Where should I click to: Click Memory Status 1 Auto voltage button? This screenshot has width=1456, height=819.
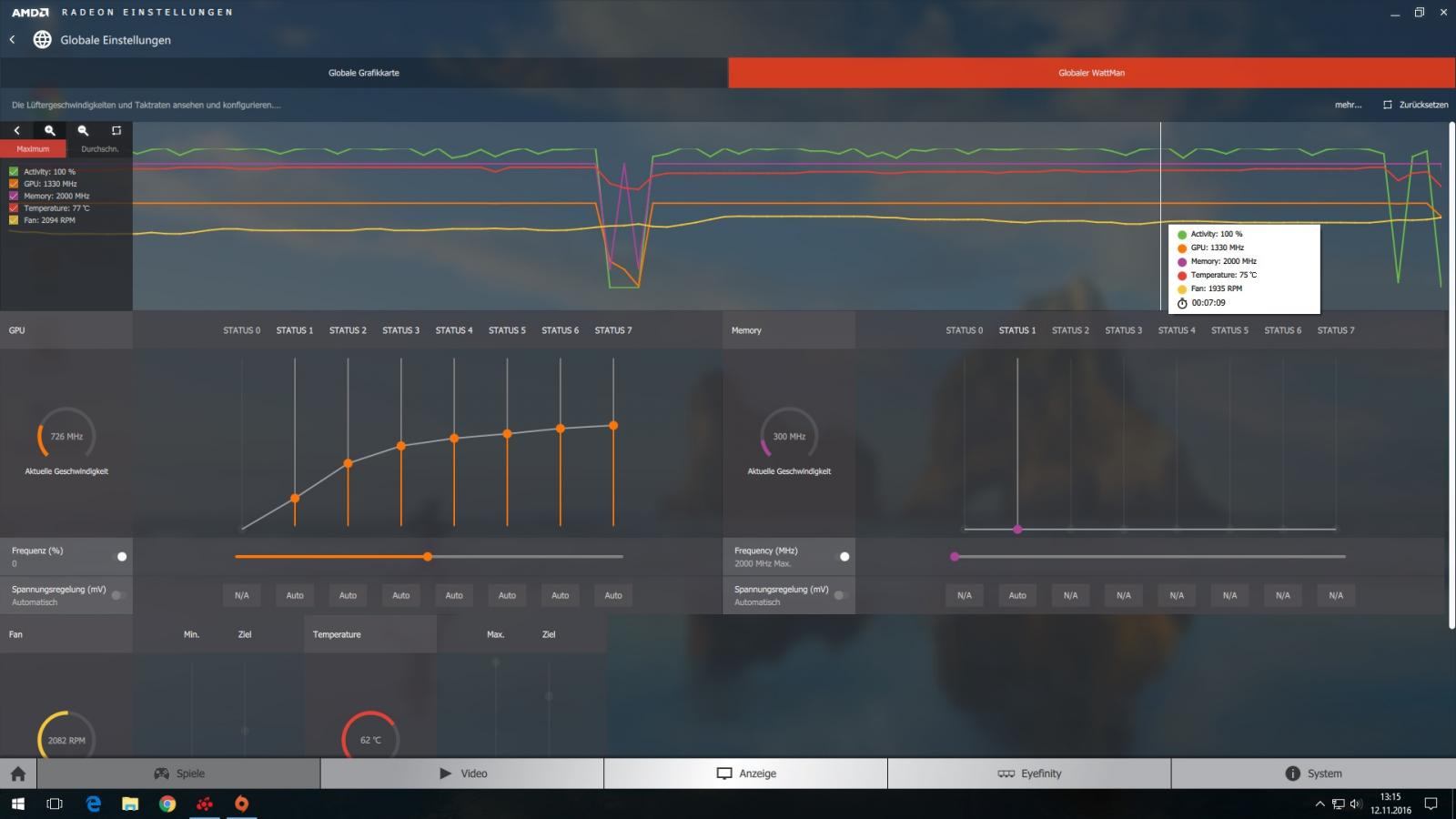point(1017,595)
